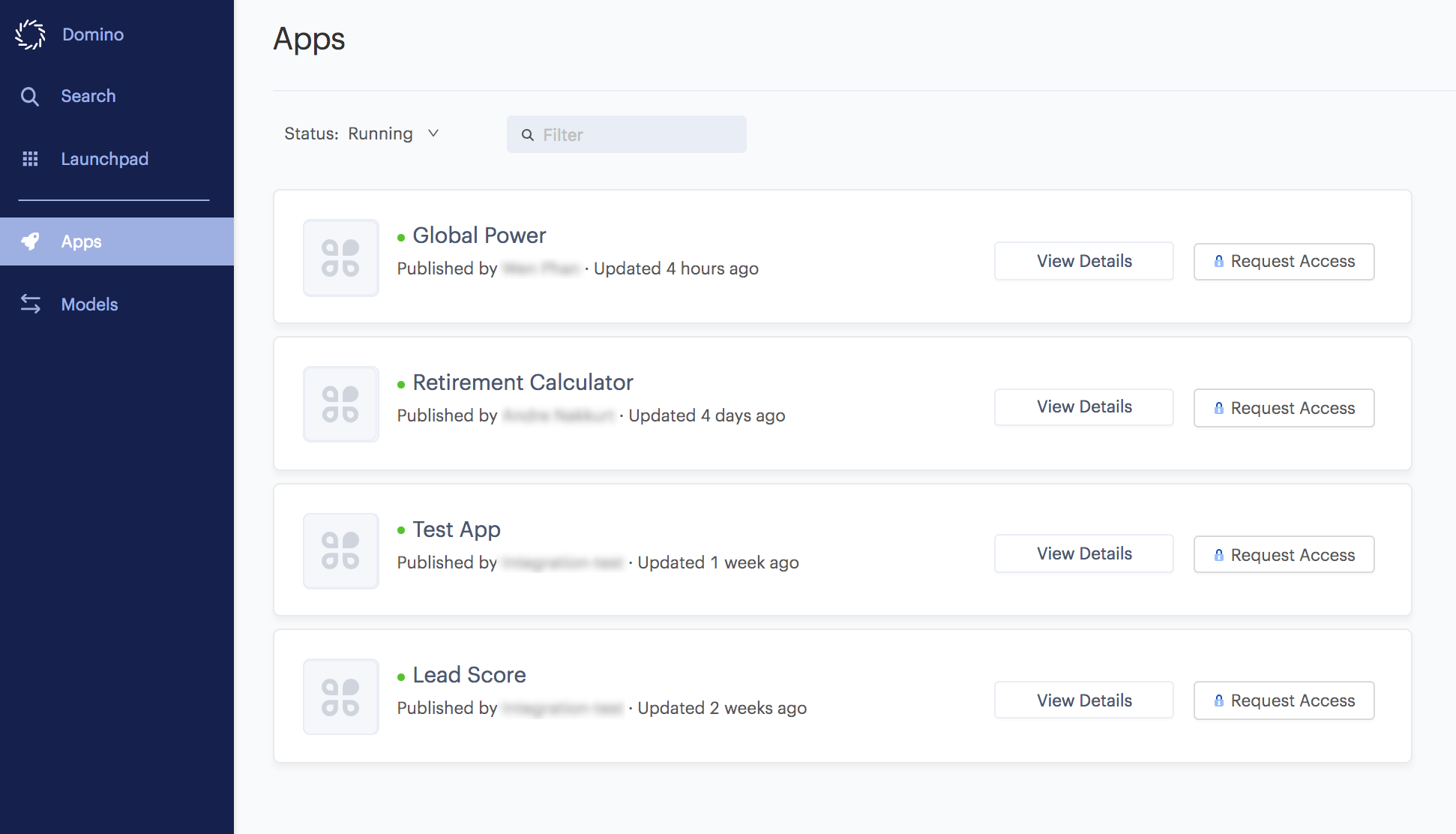The width and height of the screenshot is (1456, 834).
Task: Click green status dot on Global Power
Action: click(x=400, y=234)
